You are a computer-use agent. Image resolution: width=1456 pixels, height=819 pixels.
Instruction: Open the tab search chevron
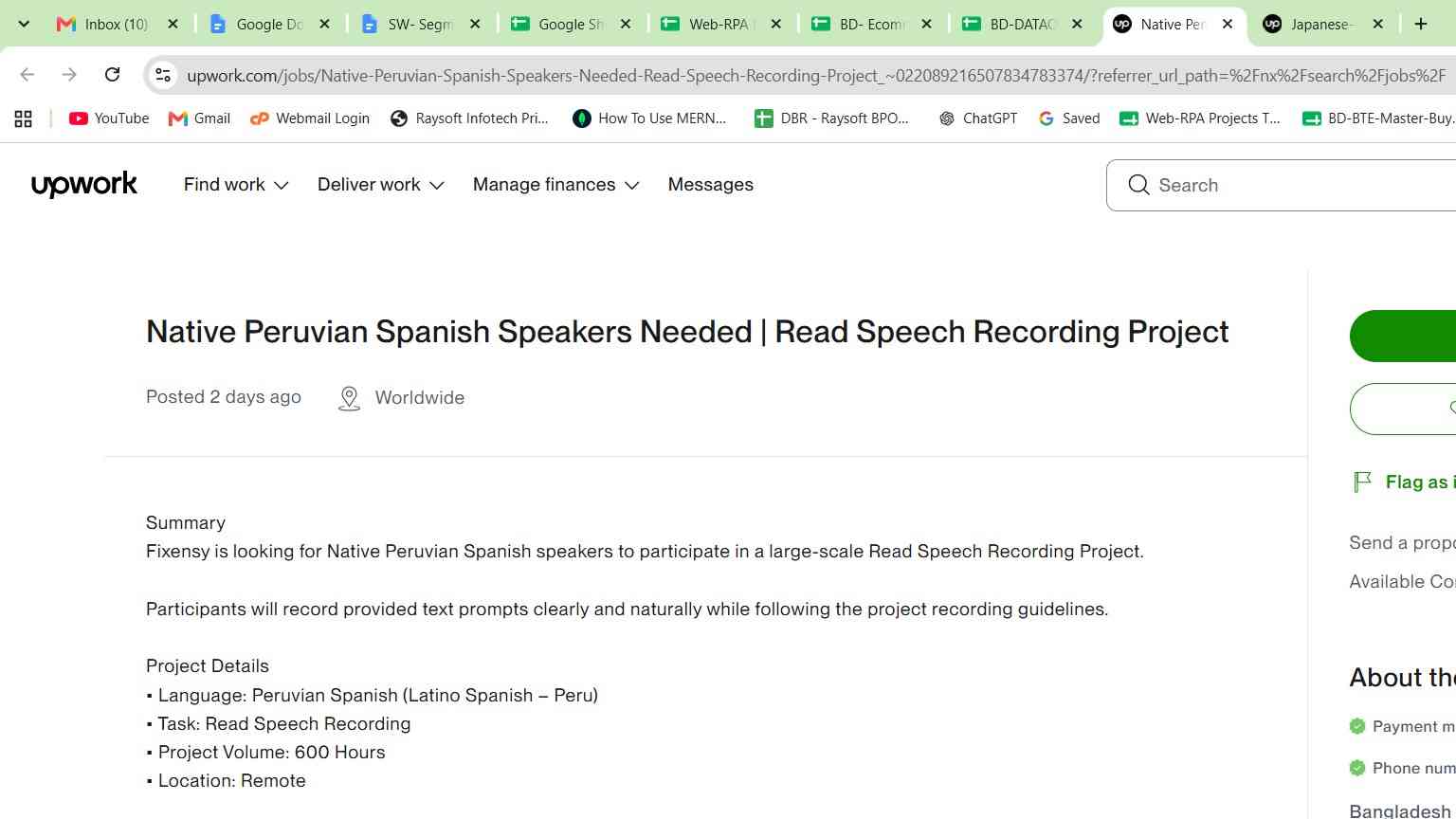click(24, 24)
